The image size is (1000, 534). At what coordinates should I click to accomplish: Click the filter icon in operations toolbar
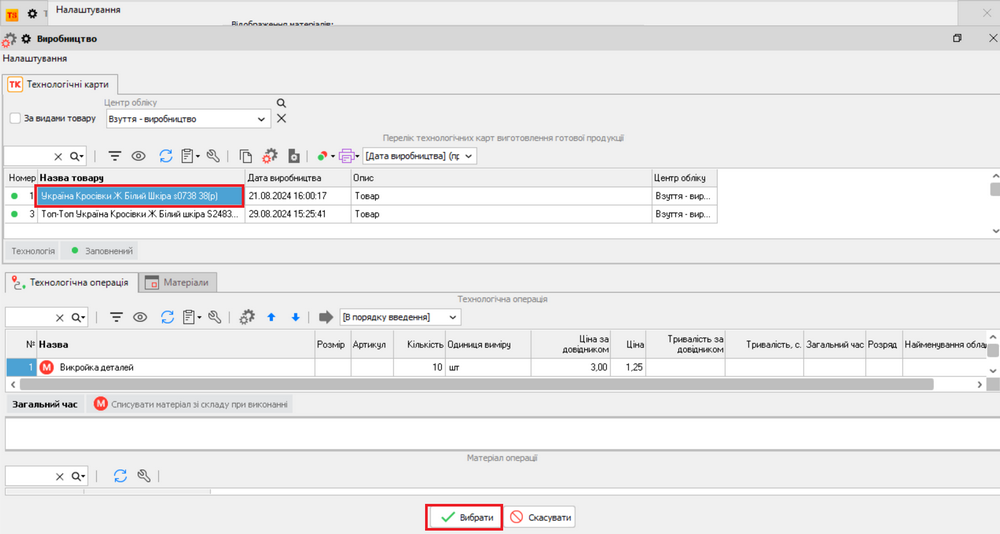click(x=115, y=317)
